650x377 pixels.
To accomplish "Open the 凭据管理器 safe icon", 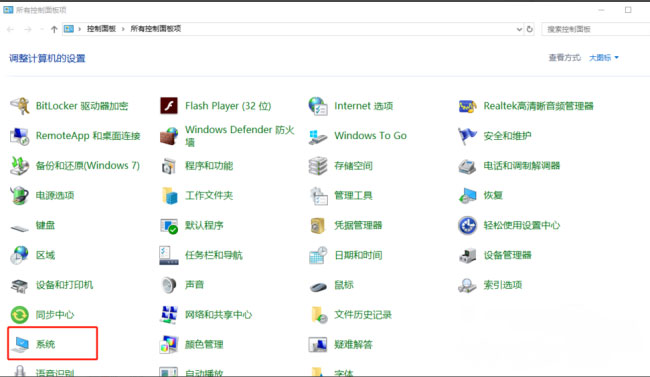I will click(318, 226).
